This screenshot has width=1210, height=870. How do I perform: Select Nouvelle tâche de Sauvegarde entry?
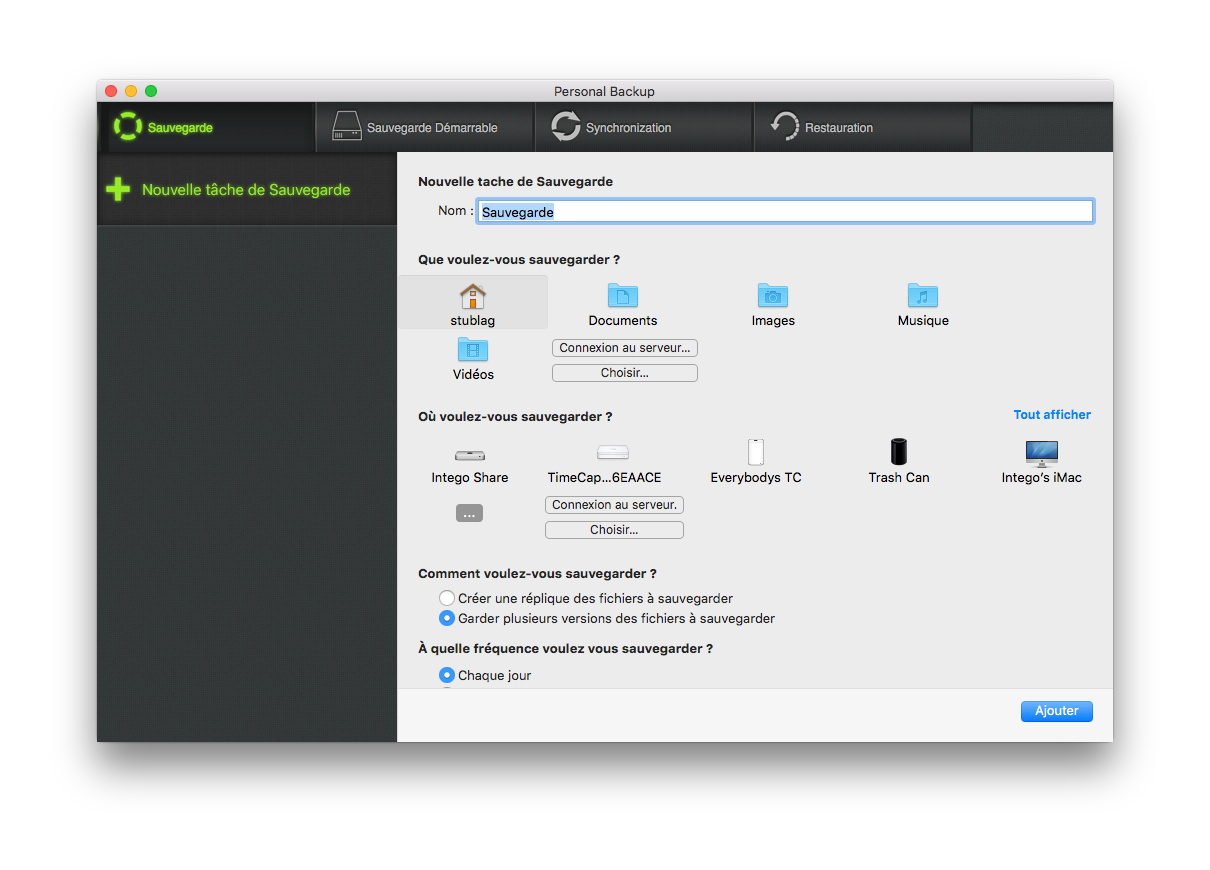(x=247, y=189)
